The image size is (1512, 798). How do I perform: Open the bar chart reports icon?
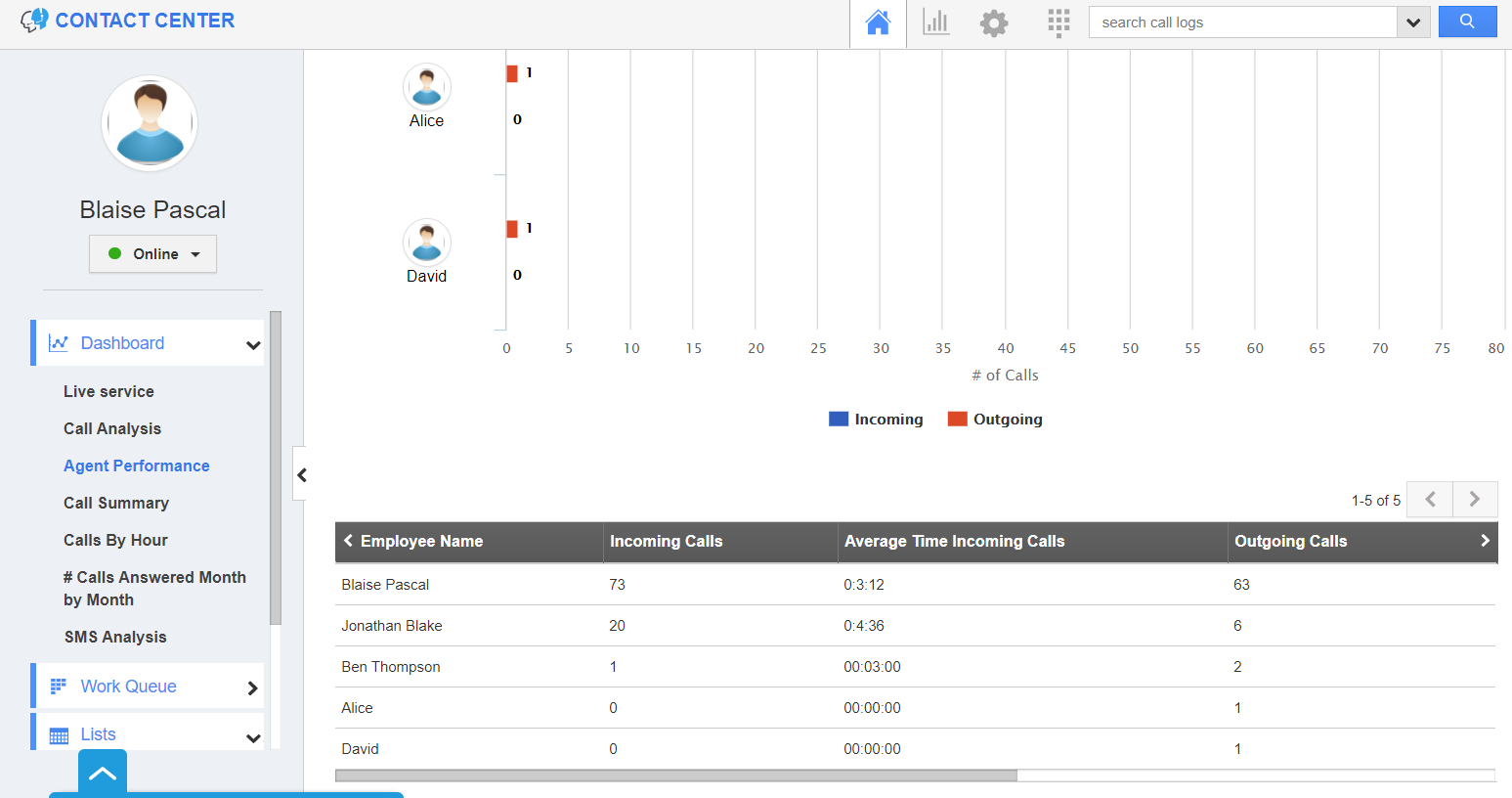(935, 22)
